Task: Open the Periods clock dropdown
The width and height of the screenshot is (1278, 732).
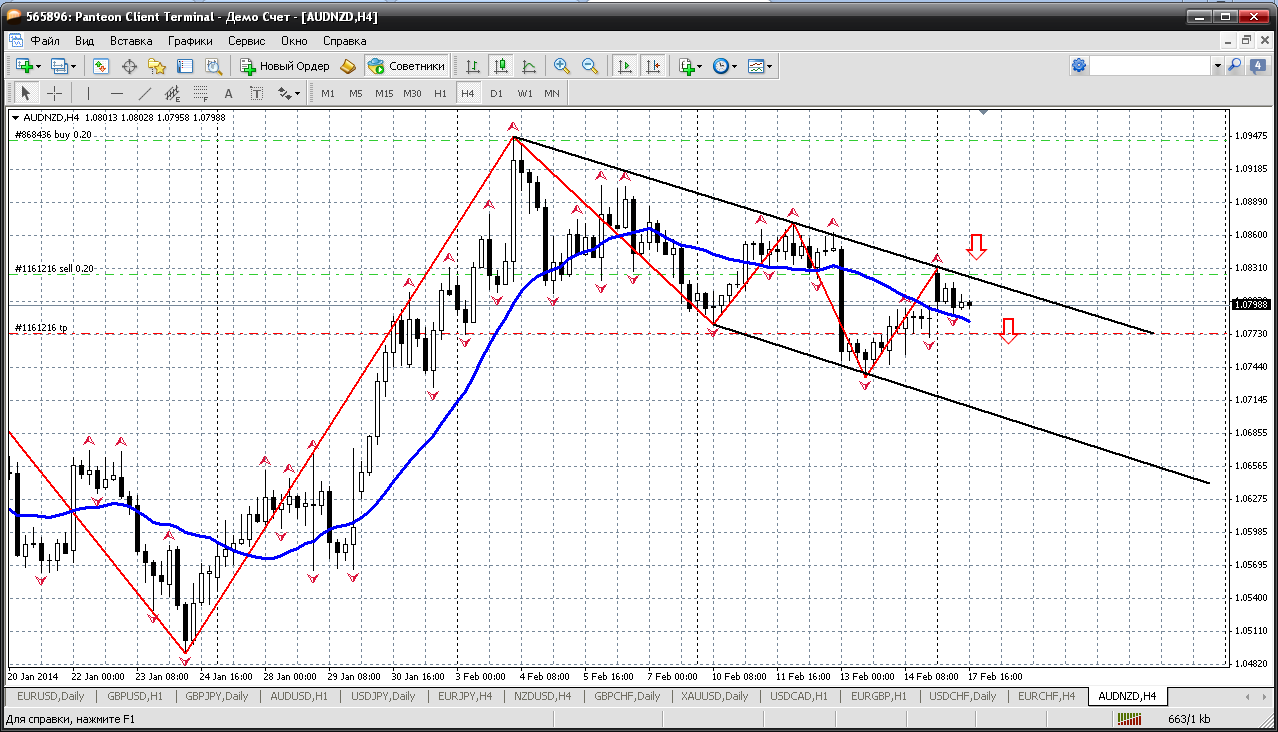Action: pos(725,66)
